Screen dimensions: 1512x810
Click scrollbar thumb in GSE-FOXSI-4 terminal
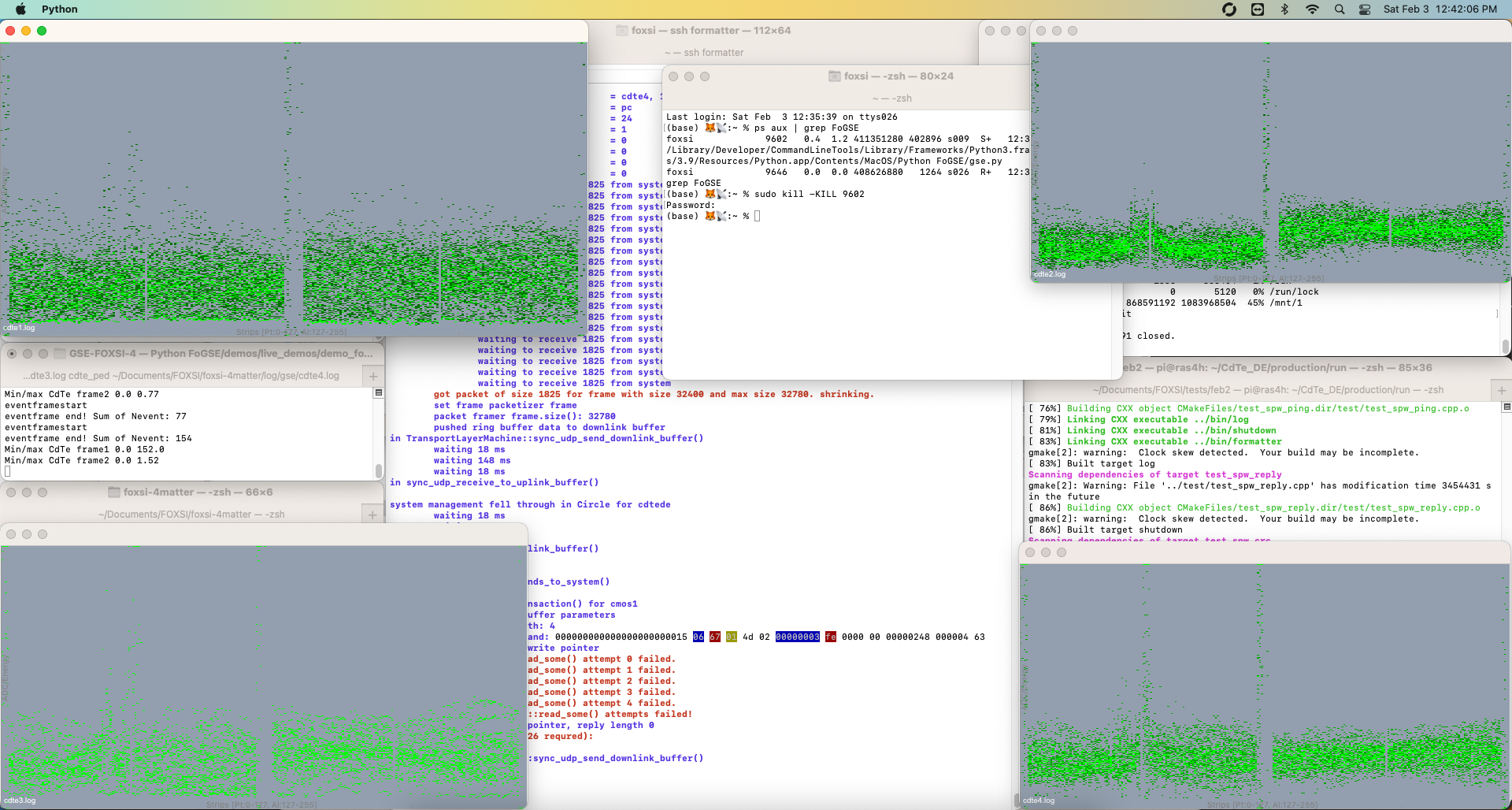(x=378, y=470)
